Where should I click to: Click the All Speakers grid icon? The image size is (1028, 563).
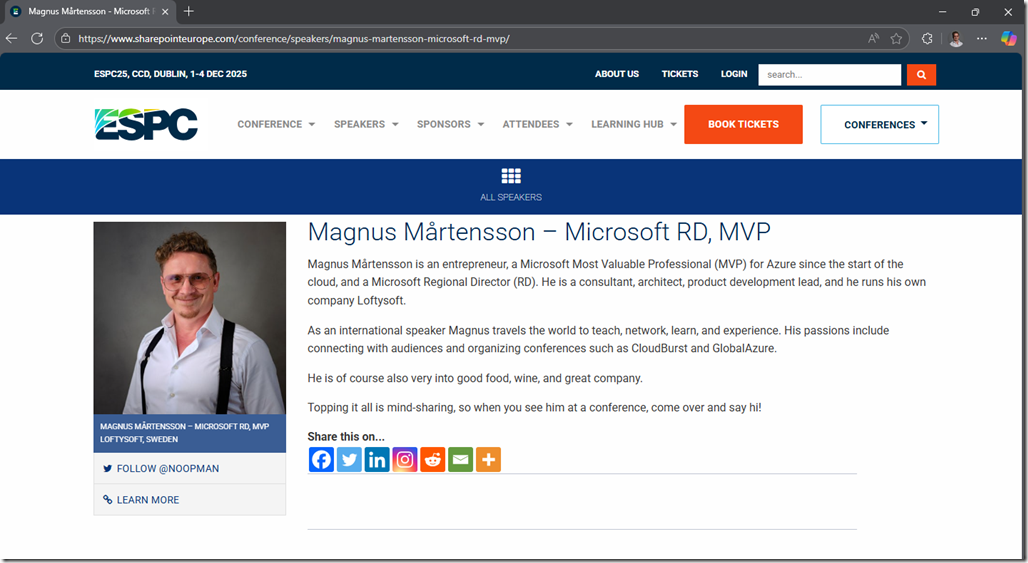(x=511, y=176)
